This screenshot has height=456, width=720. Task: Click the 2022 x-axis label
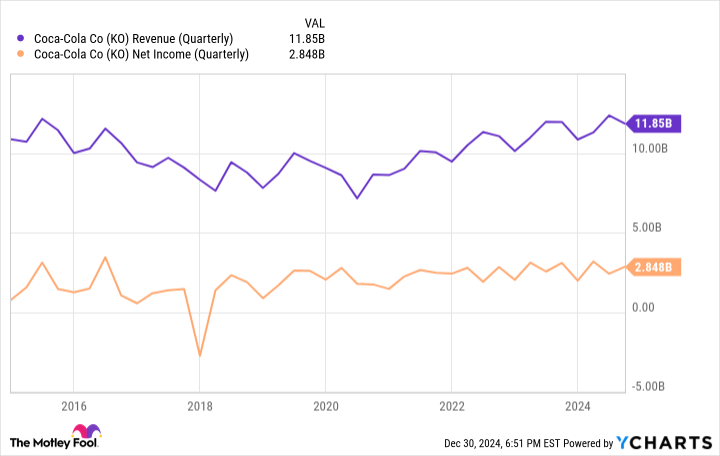[x=451, y=406]
